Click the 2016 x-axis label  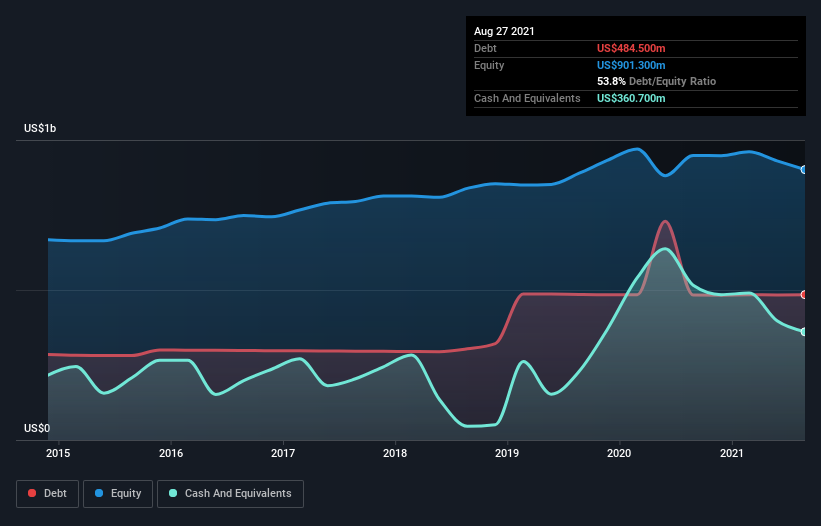(171, 453)
